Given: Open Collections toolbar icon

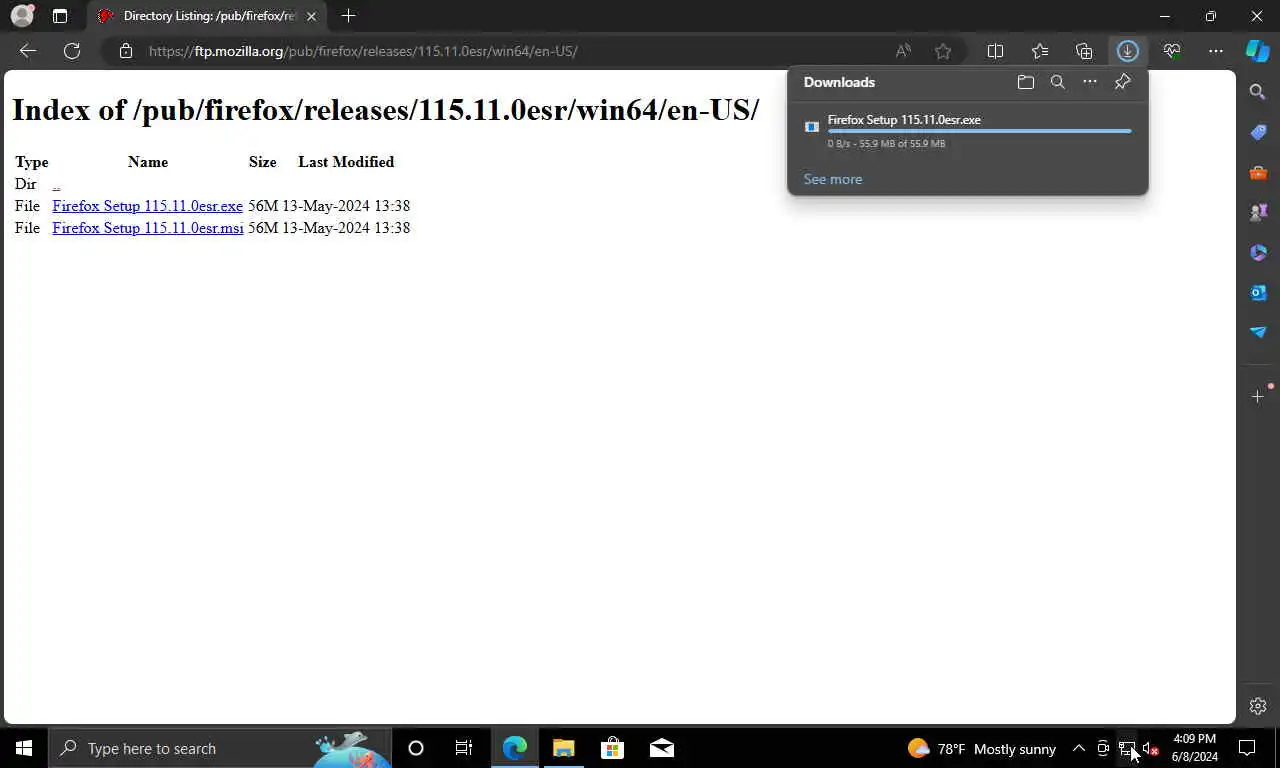Looking at the screenshot, I should click(x=1084, y=51).
